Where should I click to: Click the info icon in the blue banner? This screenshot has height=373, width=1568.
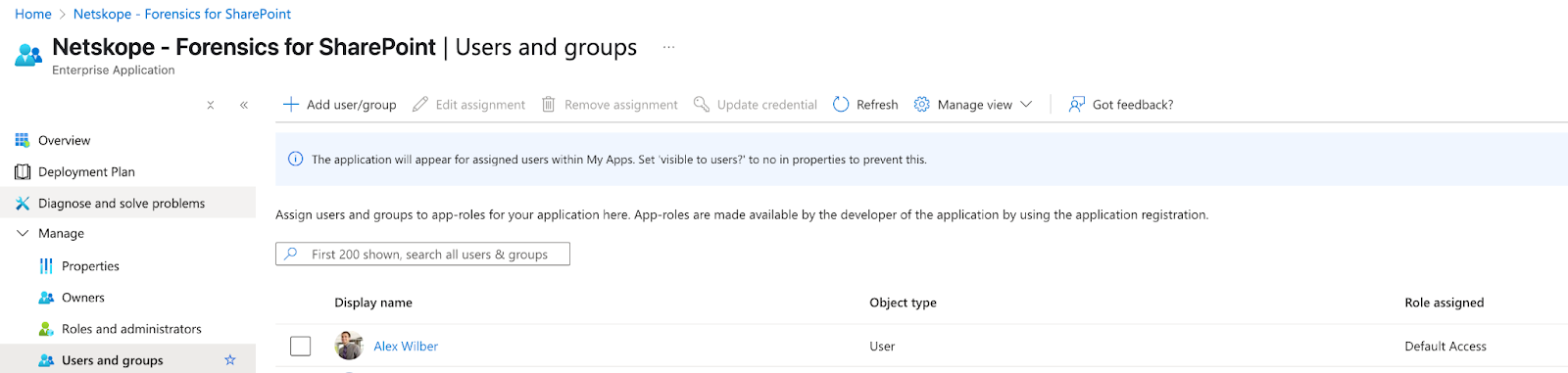[295, 159]
